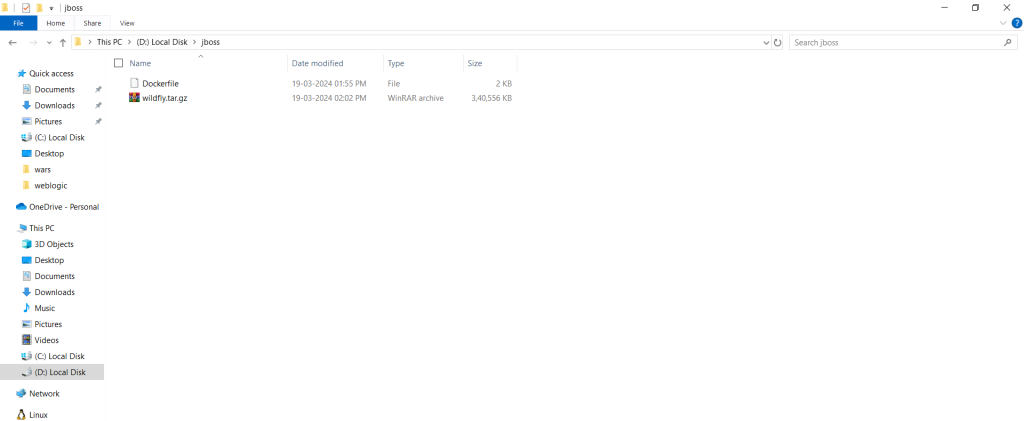
Task: Open the File menu tab
Action: pyautogui.click(x=18, y=23)
